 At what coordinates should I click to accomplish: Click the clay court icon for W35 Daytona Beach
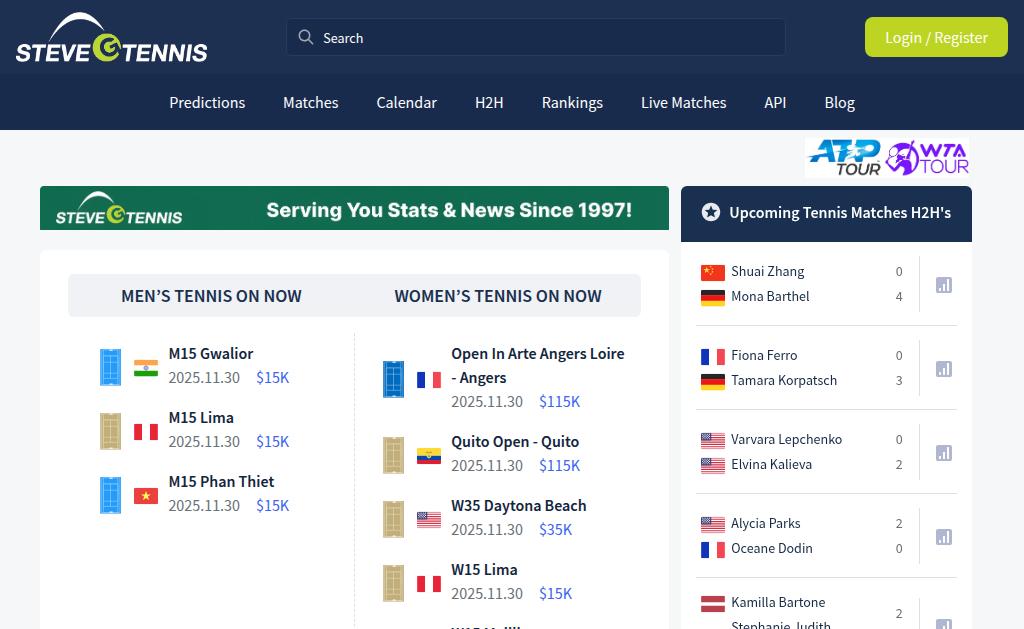pos(393,519)
